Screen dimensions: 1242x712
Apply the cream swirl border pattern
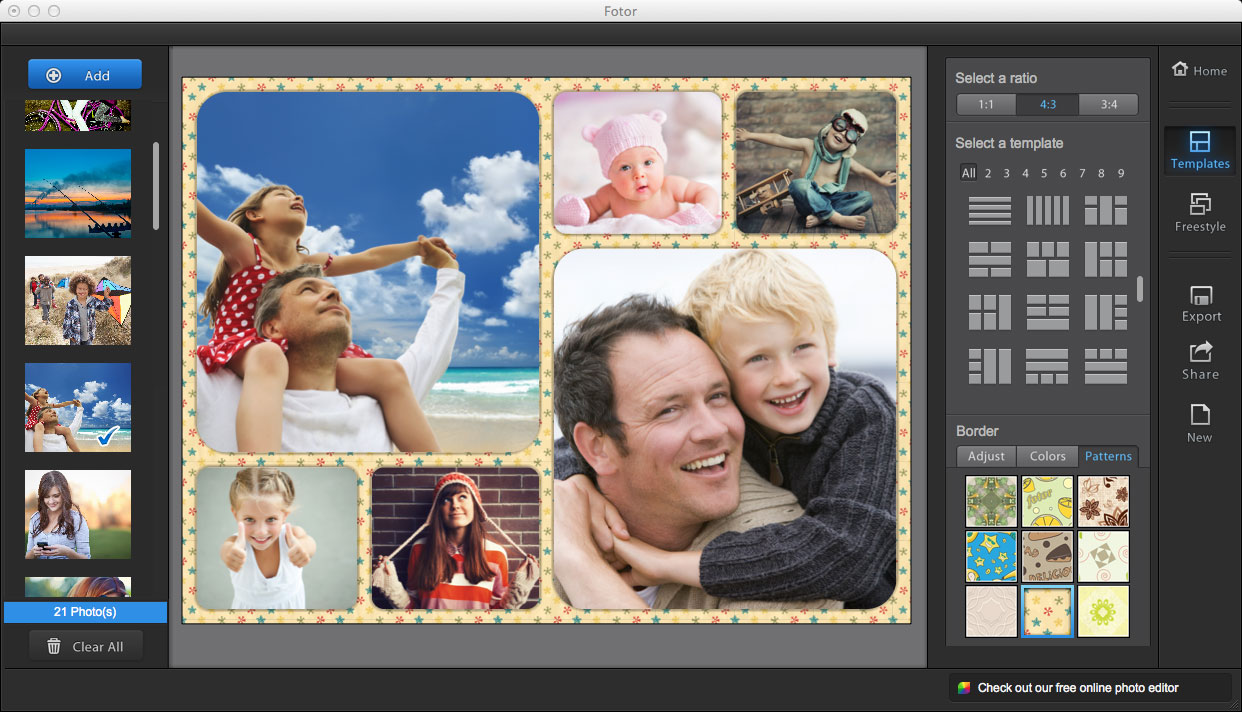point(1103,556)
